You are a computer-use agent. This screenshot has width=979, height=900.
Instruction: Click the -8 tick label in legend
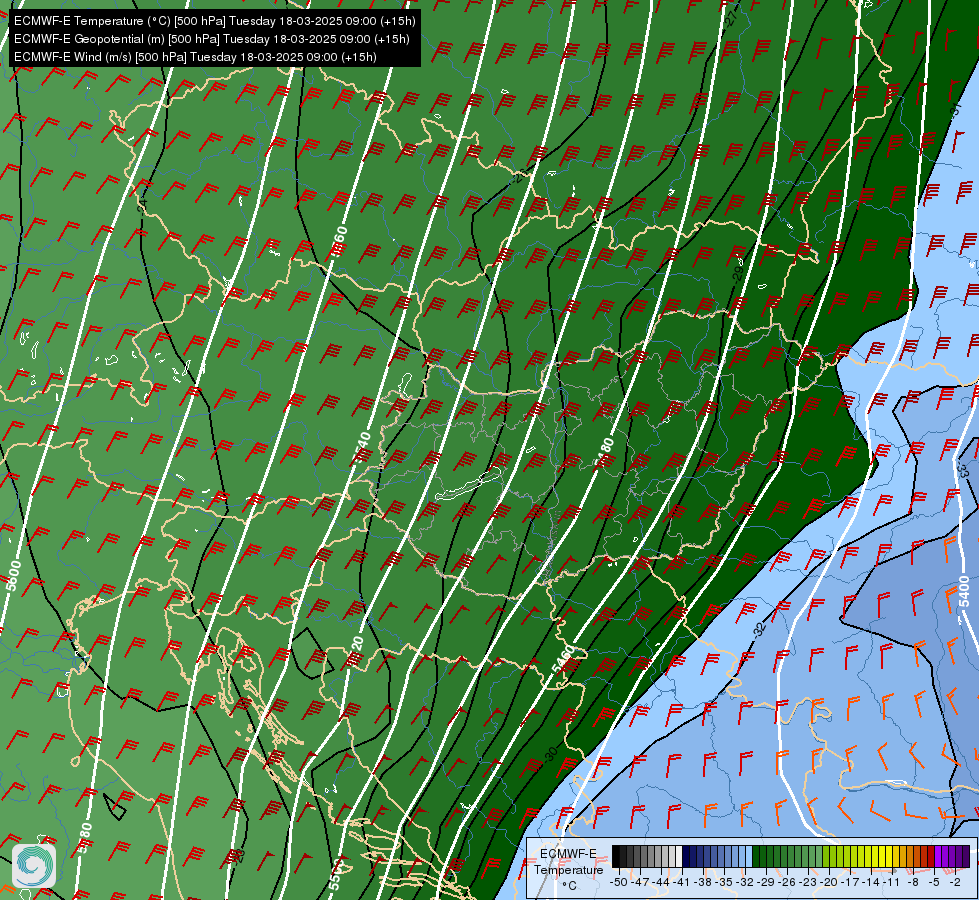pos(914,882)
